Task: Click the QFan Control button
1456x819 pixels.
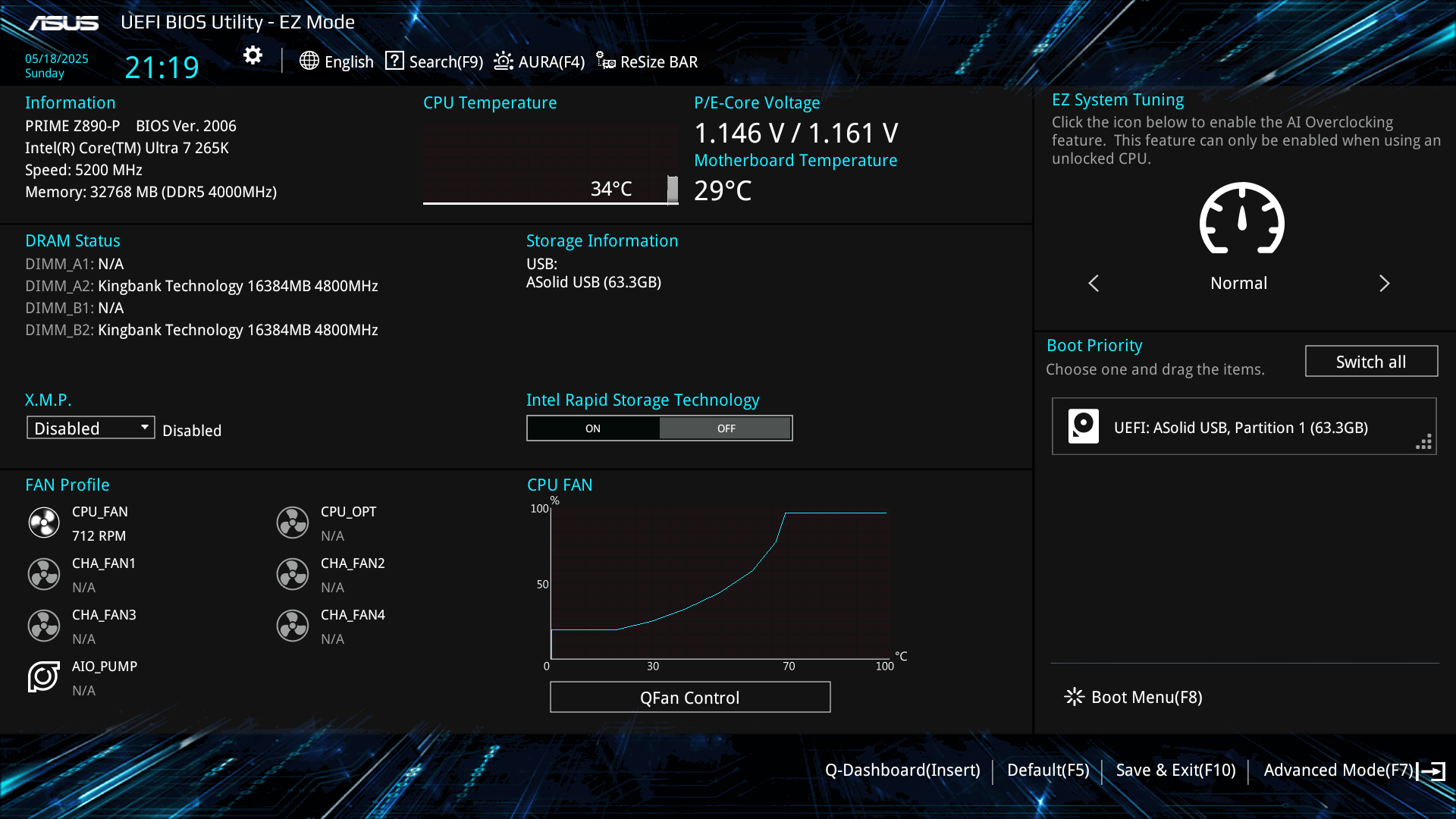Action: coord(690,697)
